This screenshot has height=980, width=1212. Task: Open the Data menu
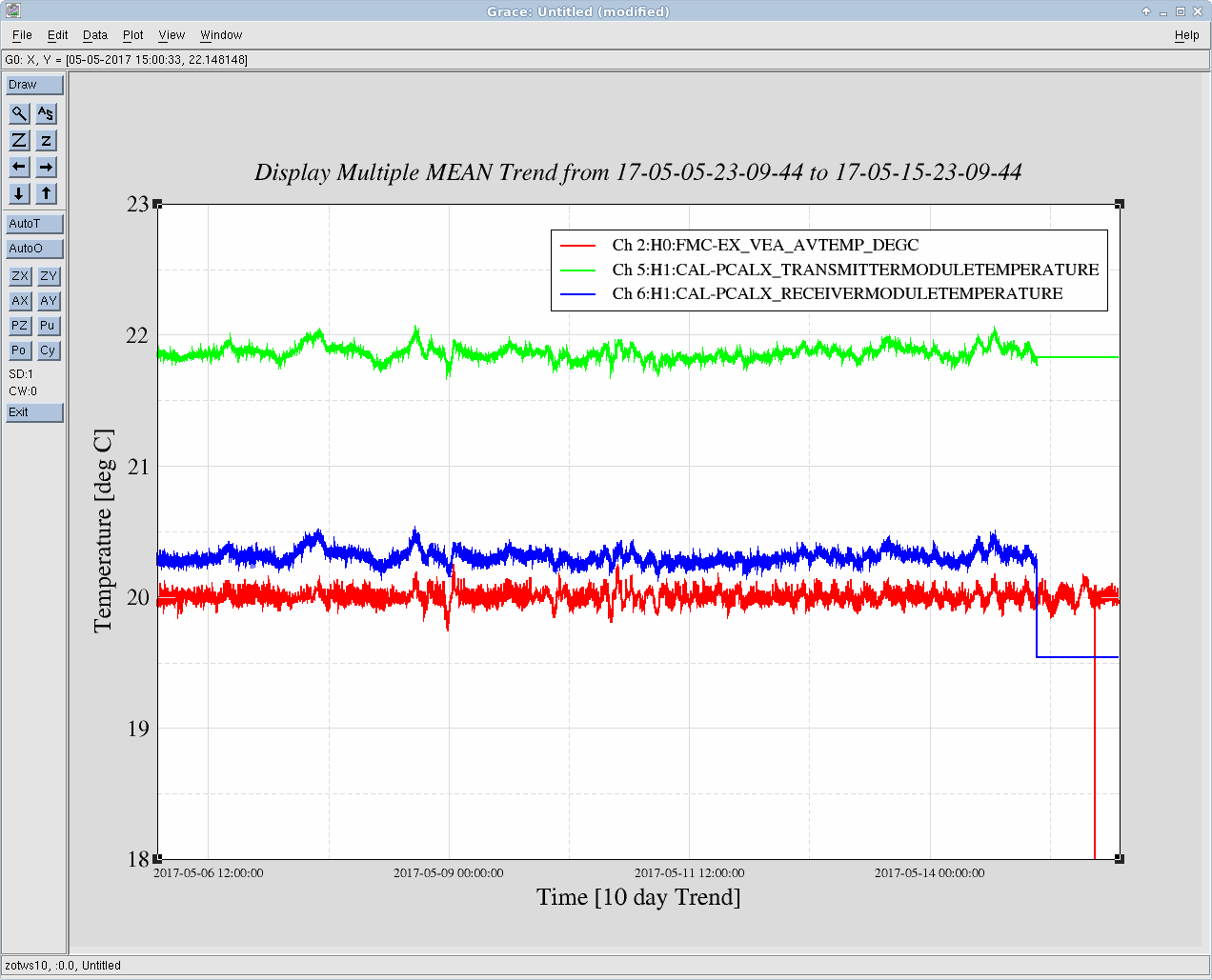(x=95, y=35)
